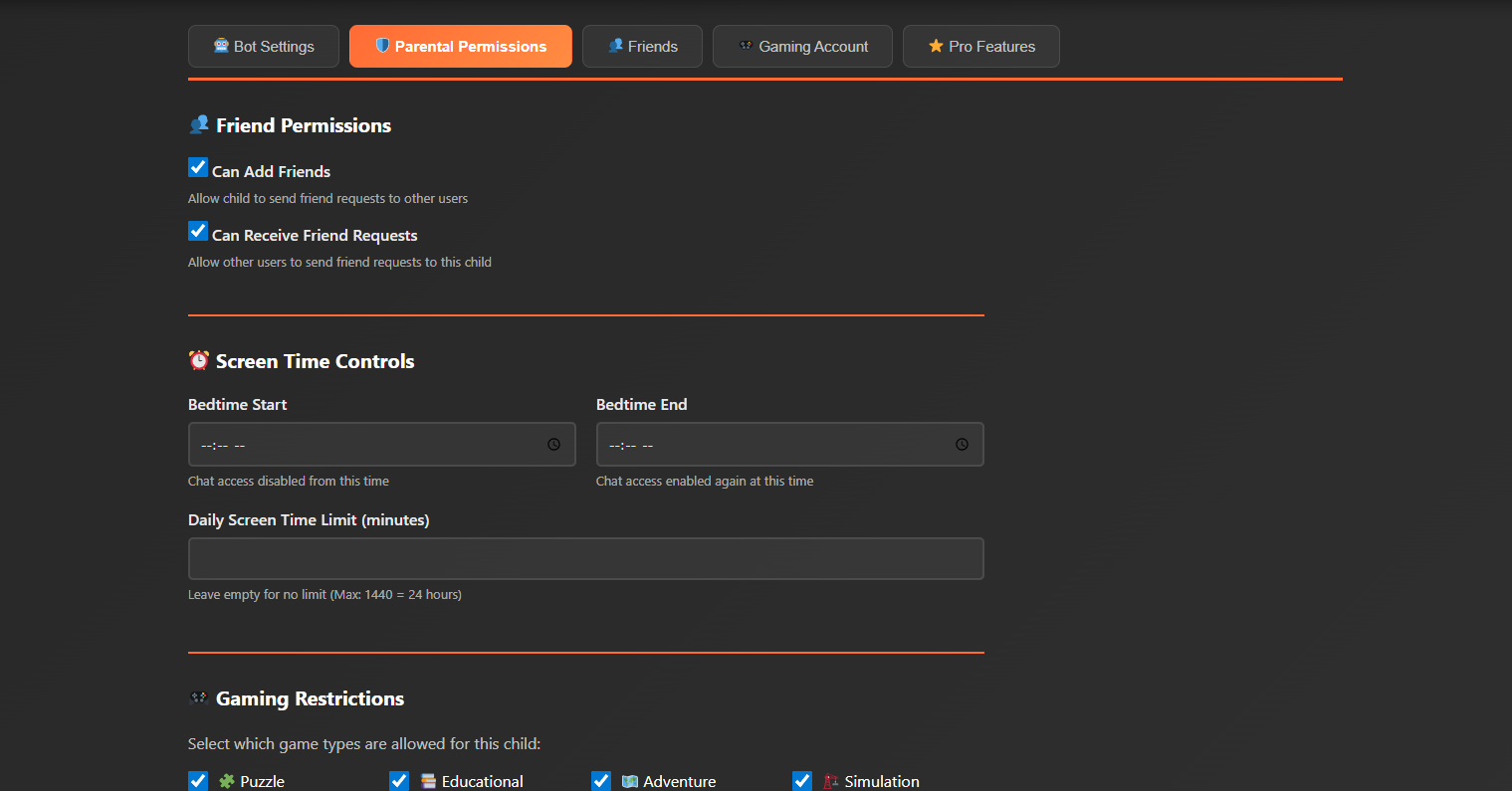Image resolution: width=1512 pixels, height=791 pixels.
Task: Focus the Bedtime End time field
Action: click(790, 445)
